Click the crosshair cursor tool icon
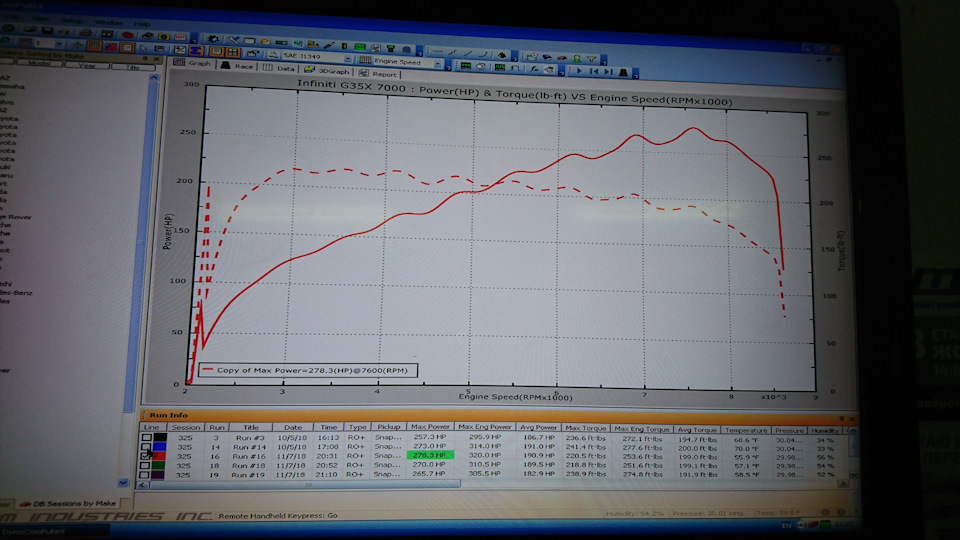The height and width of the screenshot is (540, 960). pos(77,45)
